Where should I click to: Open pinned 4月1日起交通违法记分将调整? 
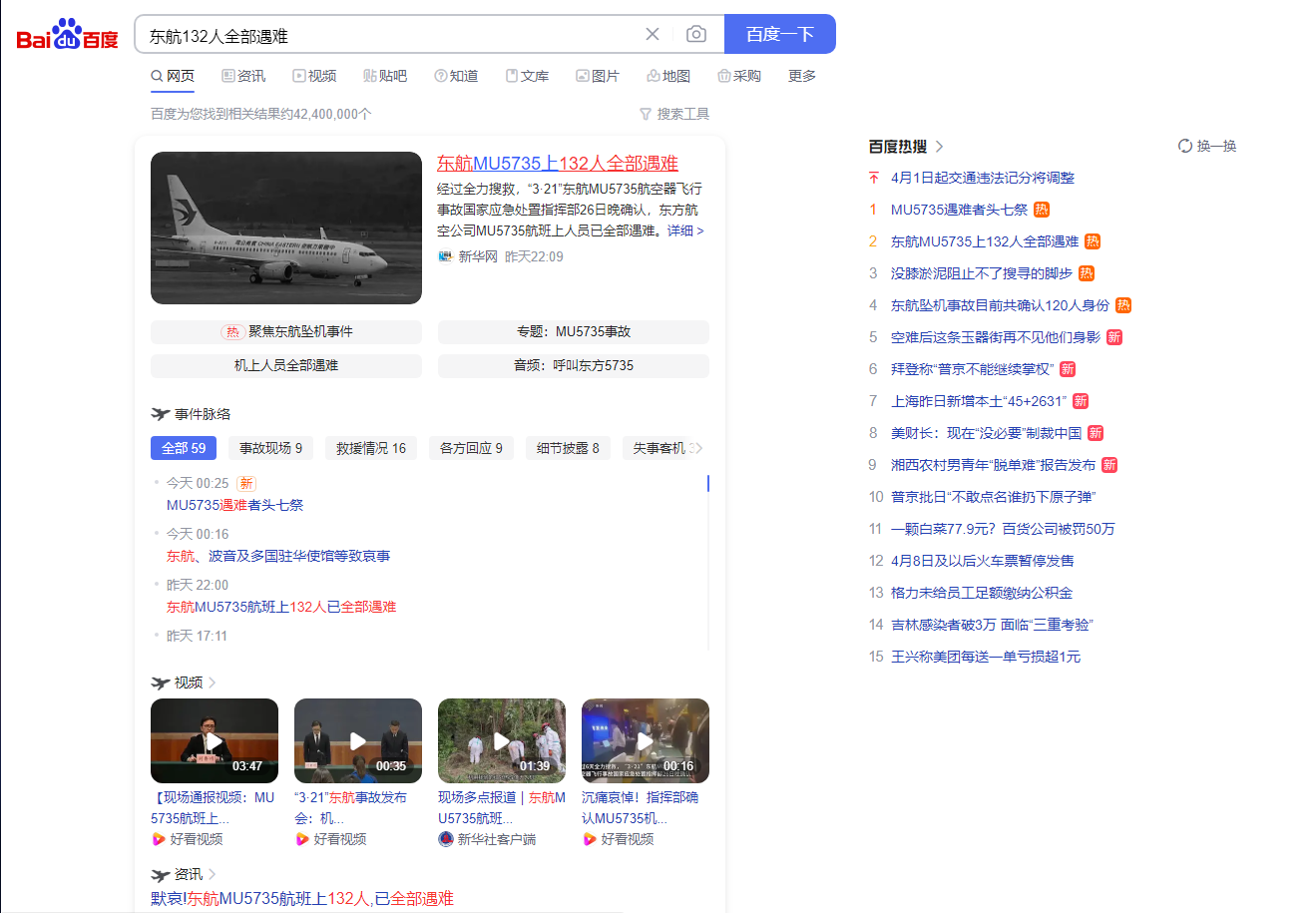pos(983,178)
